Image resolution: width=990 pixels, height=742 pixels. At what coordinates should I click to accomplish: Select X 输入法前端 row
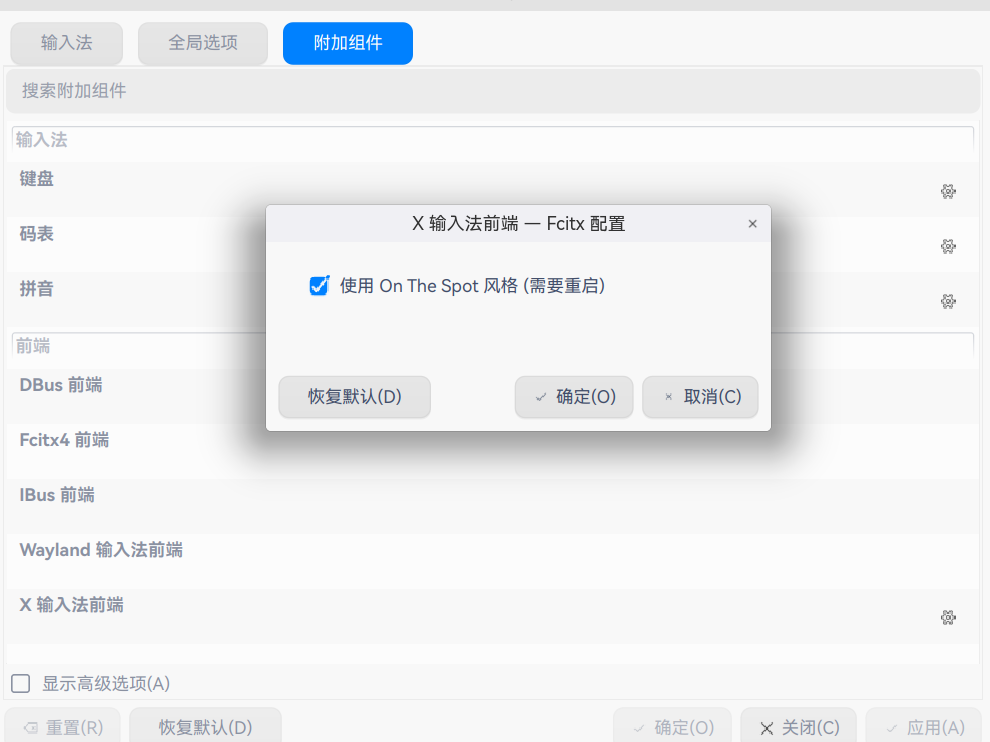(x=492, y=615)
